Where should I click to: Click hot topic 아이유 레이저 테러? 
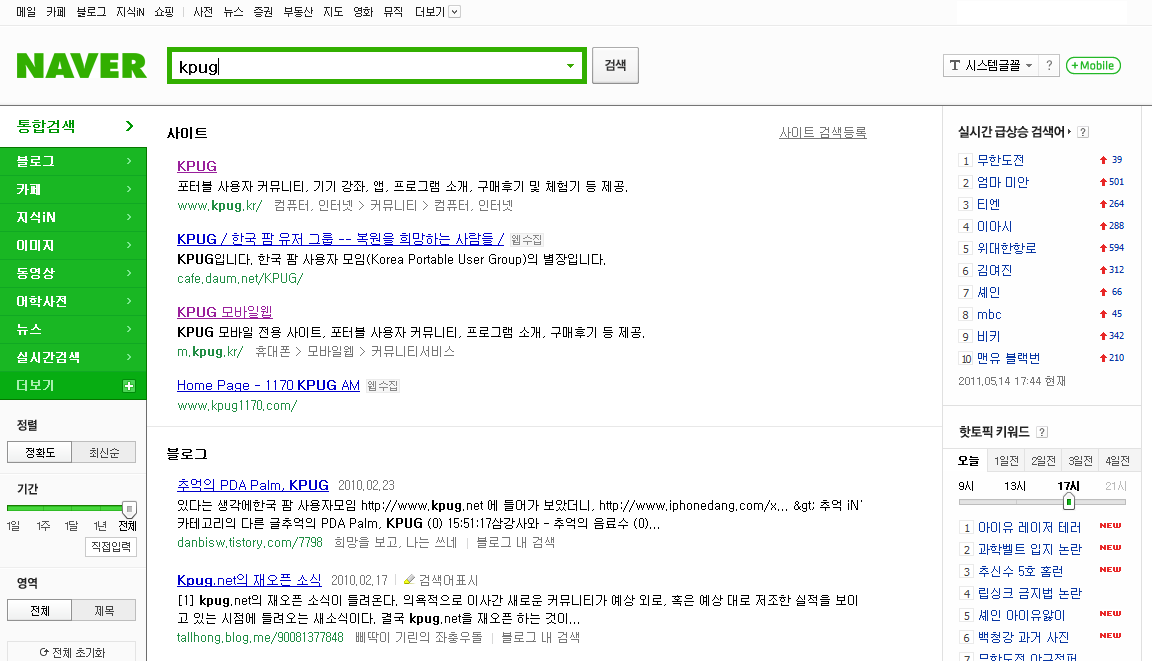tap(1029, 527)
